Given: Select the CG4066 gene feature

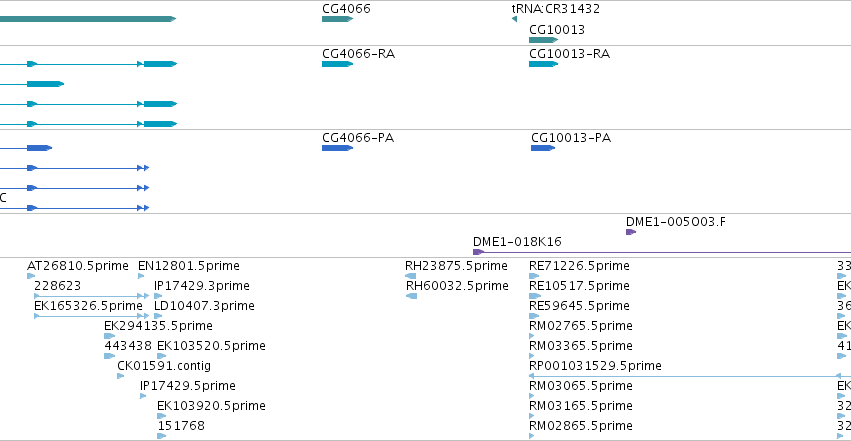Looking at the screenshot, I should 337,19.
